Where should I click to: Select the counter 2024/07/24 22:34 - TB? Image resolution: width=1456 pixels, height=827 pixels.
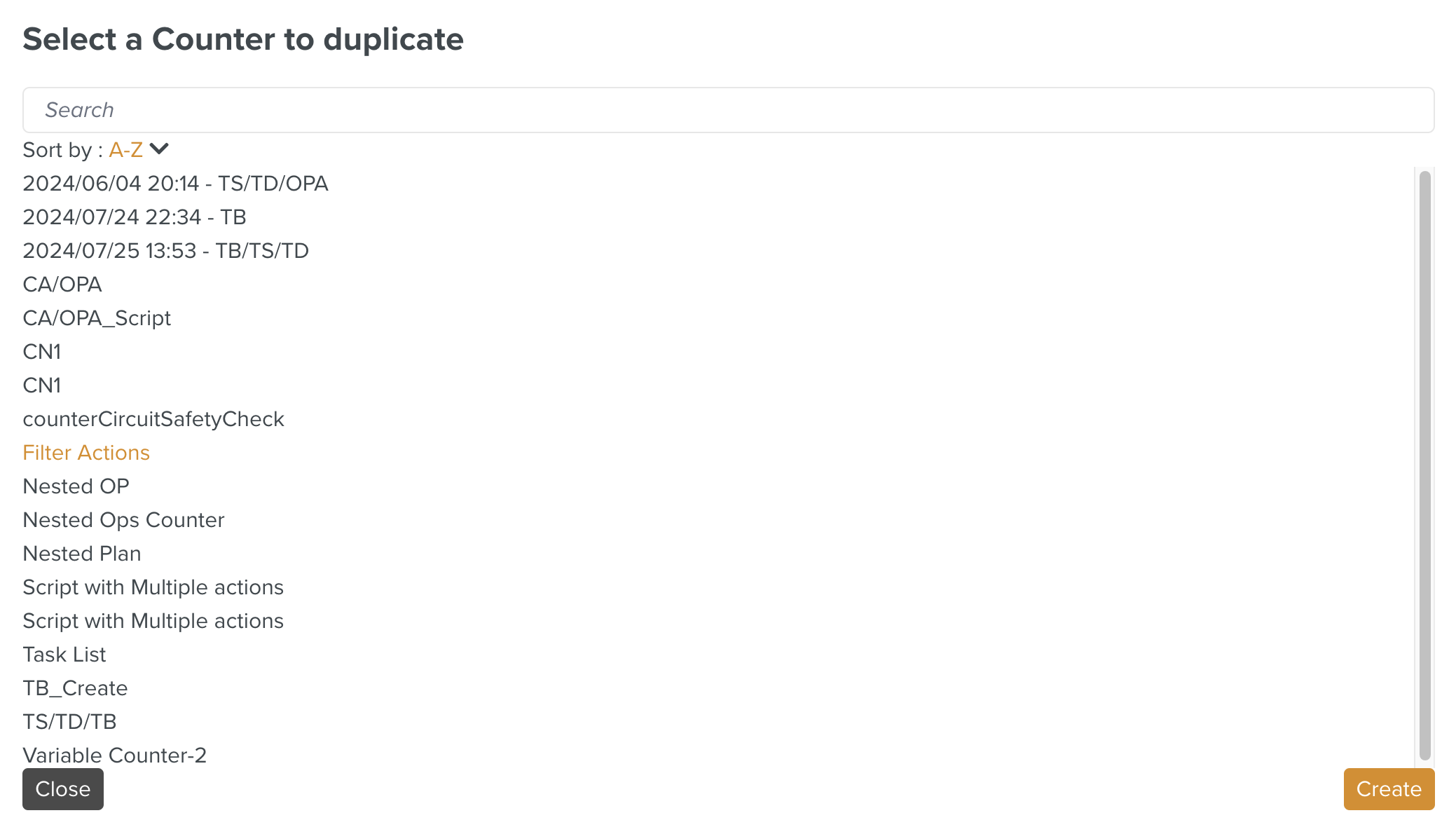[135, 217]
